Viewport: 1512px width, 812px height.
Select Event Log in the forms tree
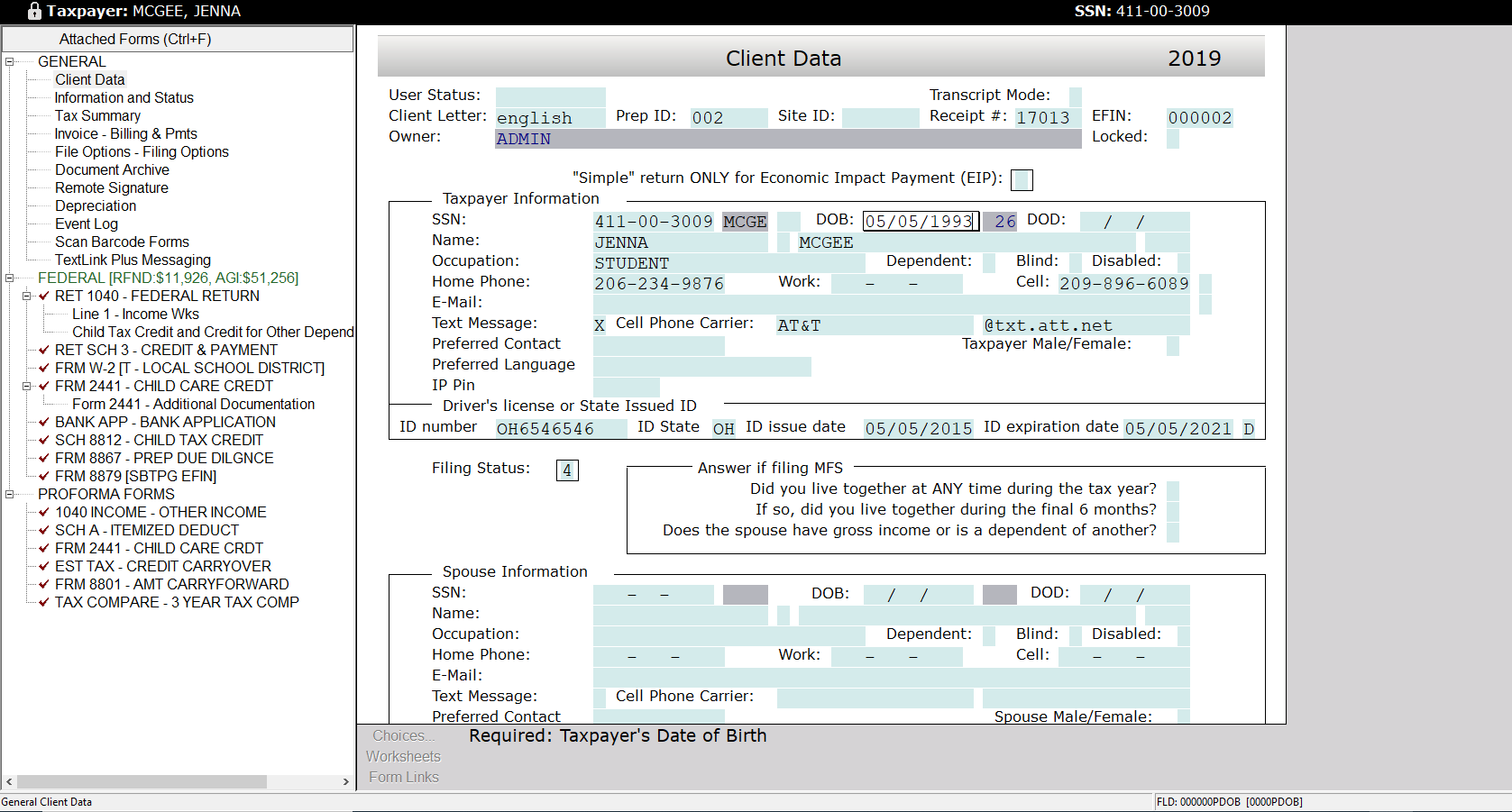[x=87, y=224]
